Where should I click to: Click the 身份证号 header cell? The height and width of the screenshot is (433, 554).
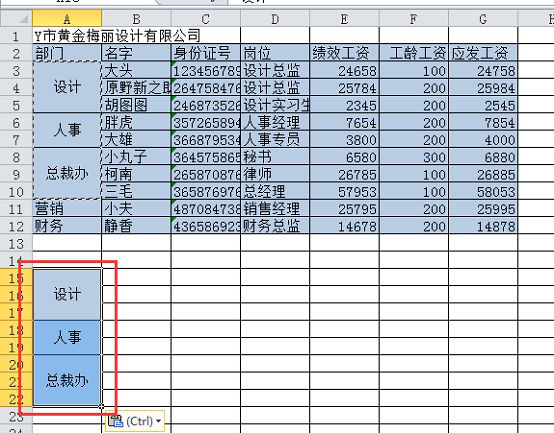[x=206, y=53]
